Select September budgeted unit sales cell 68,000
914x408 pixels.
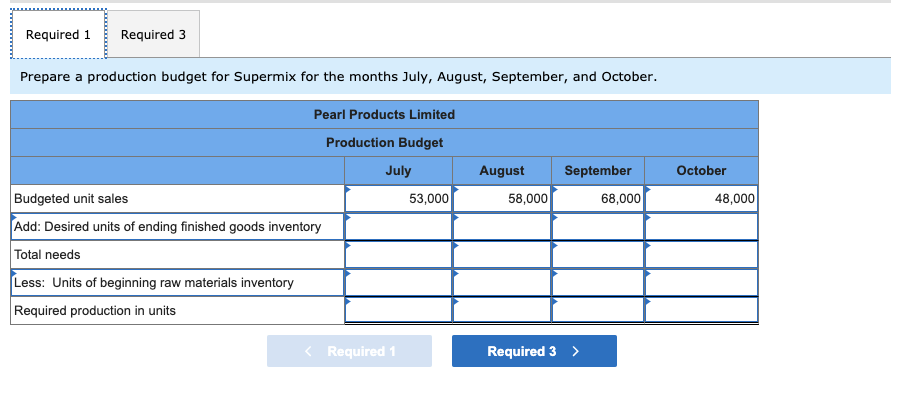click(x=598, y=199)
